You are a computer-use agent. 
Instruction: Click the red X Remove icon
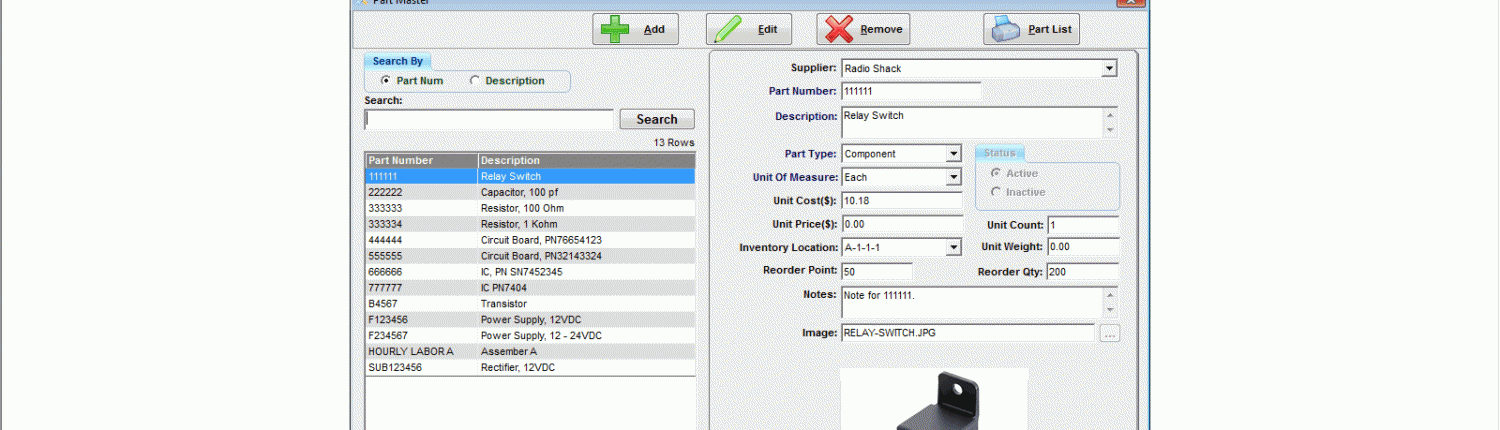click(840, 29)
